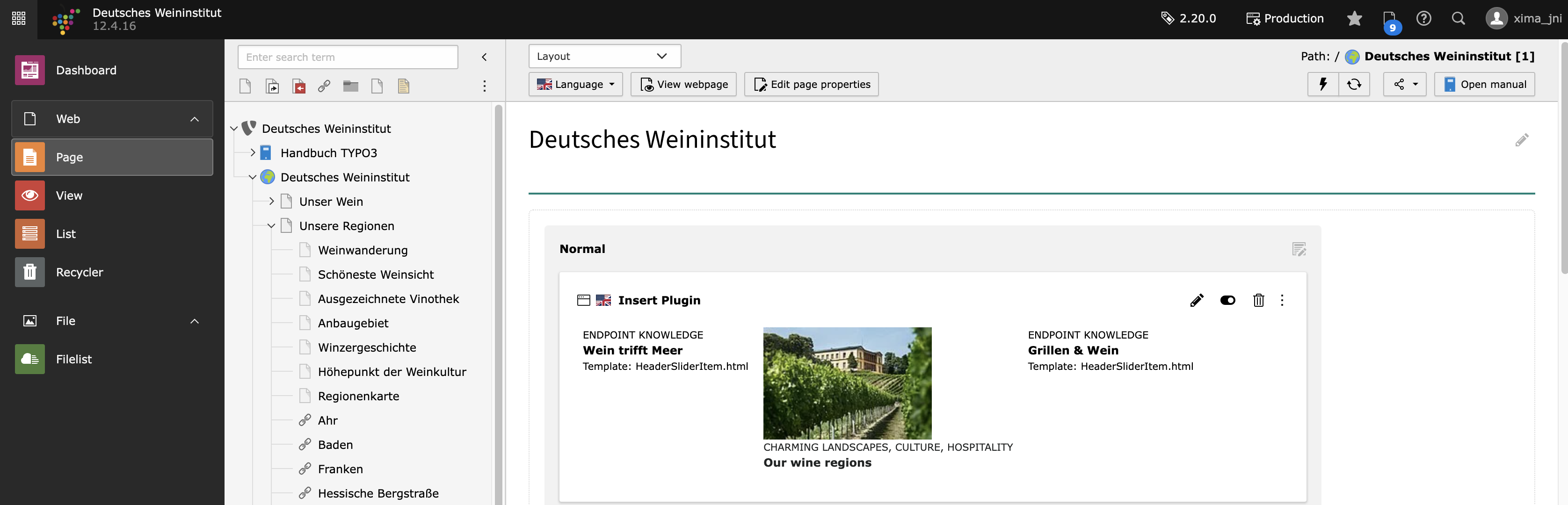The width and height of the screenshot is (1568, 505).
Task: Click Edit page properties button
Action: [811, 84]
